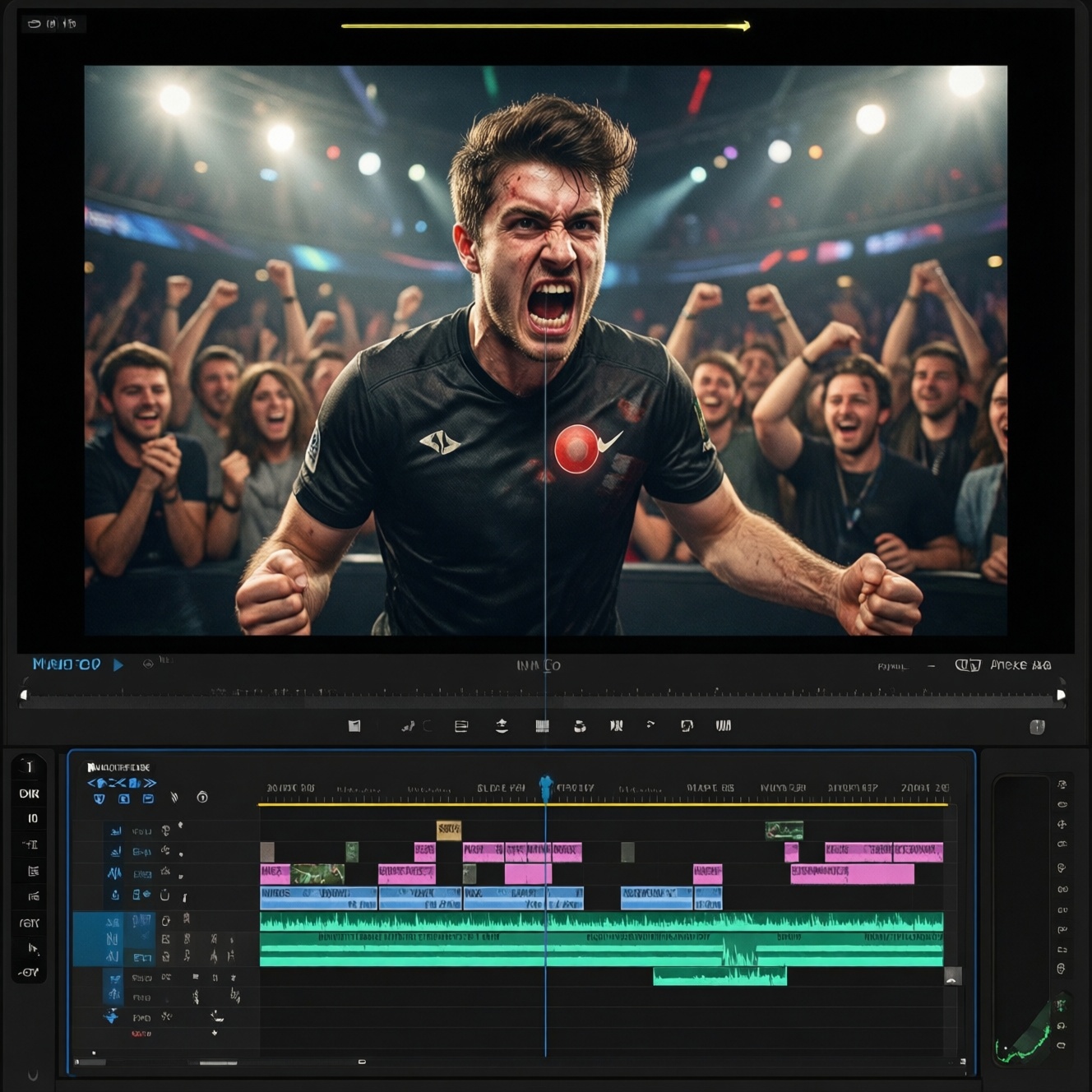Screen dimensions: 1092x1092
Task: Click the circular timer icon in the timeline header
Action: pyautogui.click(x=202, y=798)
